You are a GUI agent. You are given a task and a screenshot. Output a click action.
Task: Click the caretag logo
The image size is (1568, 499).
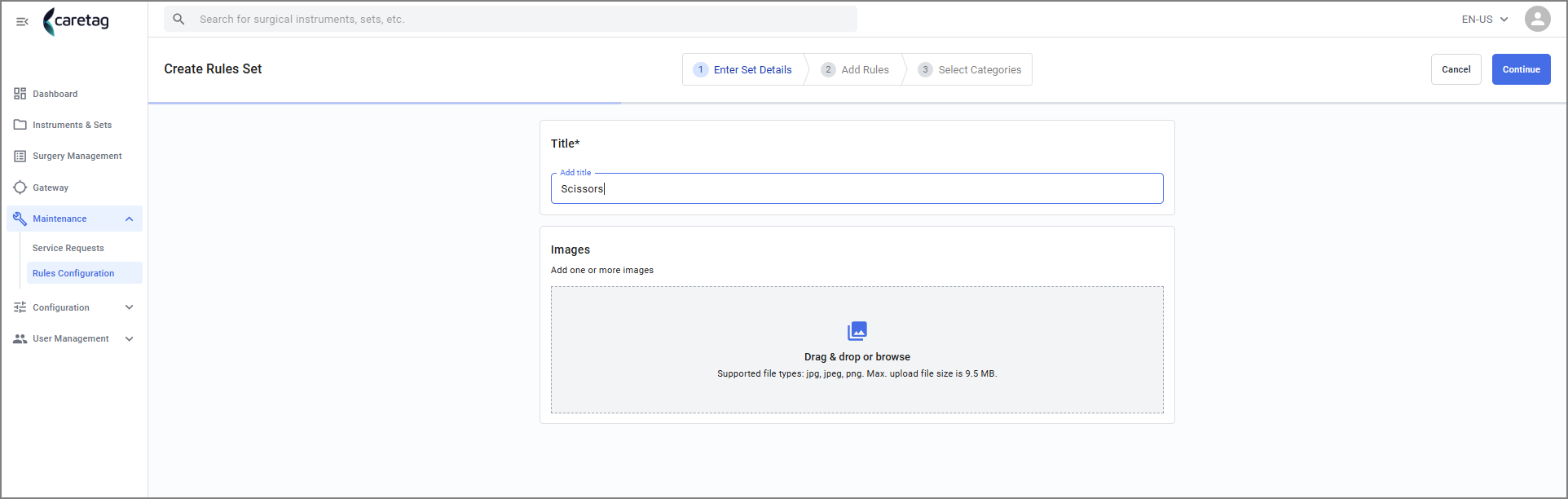(x=76, y=21)
